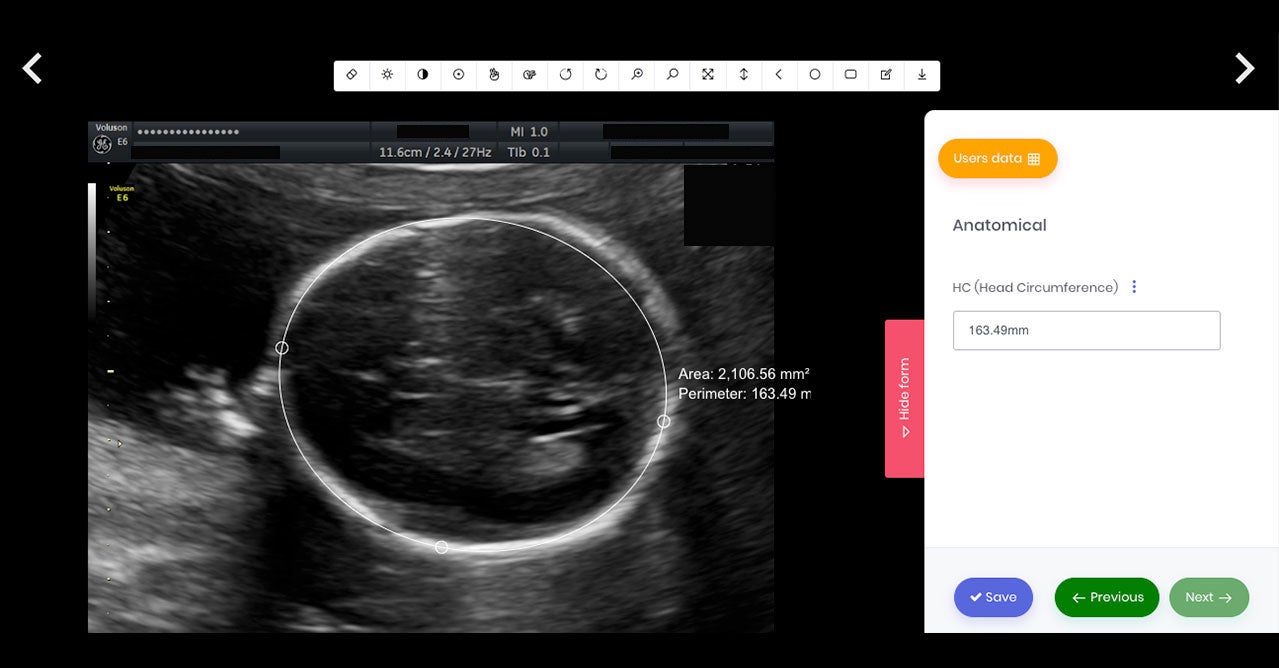Select the rectangle drawing tool
The image size is (1279, 668).
[x=850, y=75]
